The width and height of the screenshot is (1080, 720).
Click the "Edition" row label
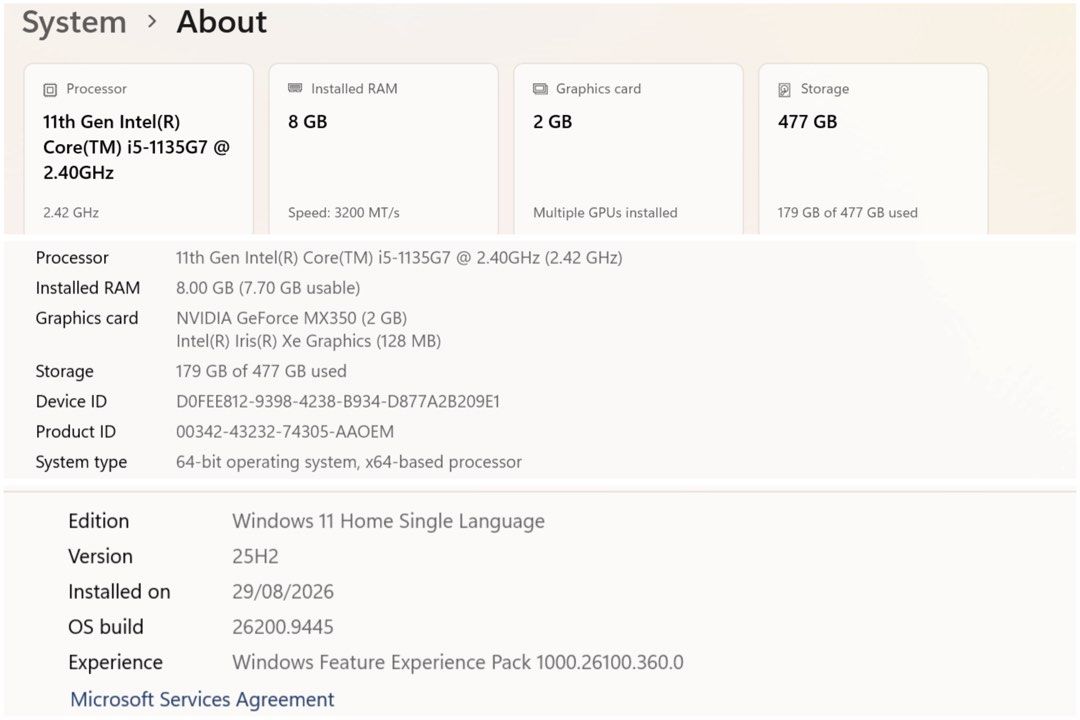(98, 521)
